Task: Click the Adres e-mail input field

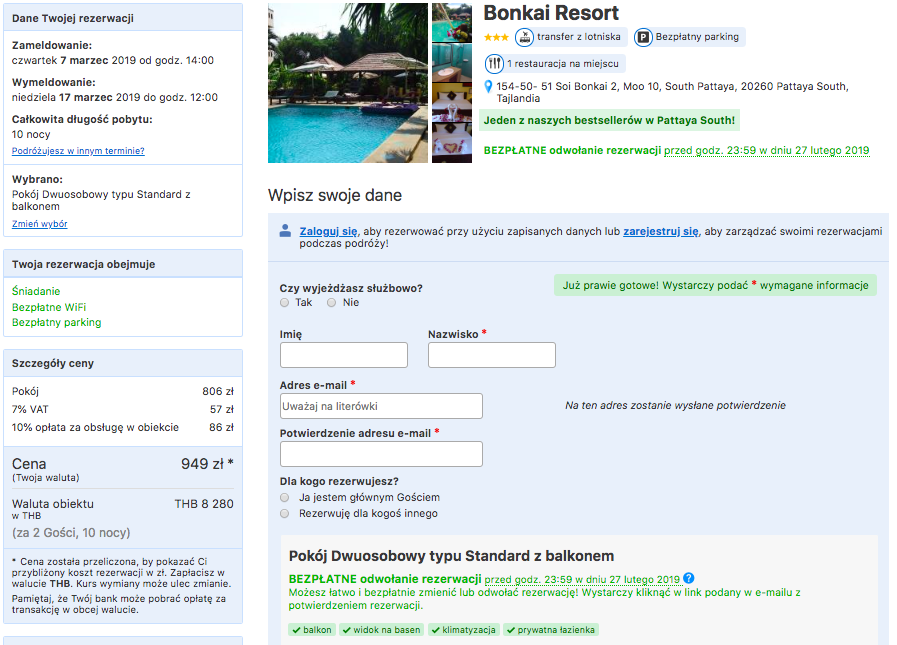Action: coord(381,406)
